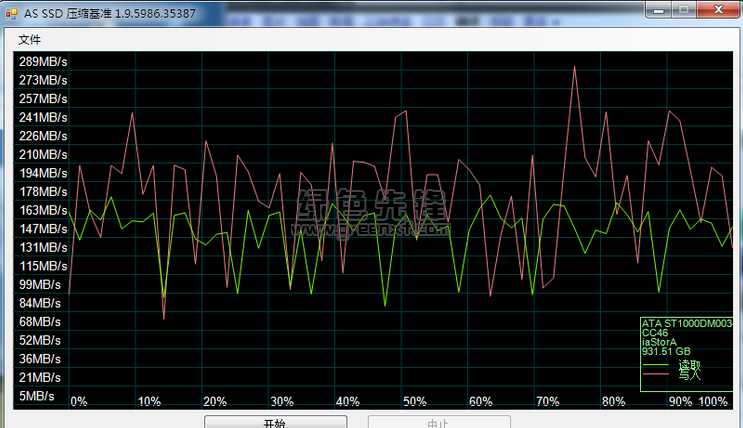Click the 931.51 GB capacity text
This screenshot has width=743, height=428.
coord(666,352)
